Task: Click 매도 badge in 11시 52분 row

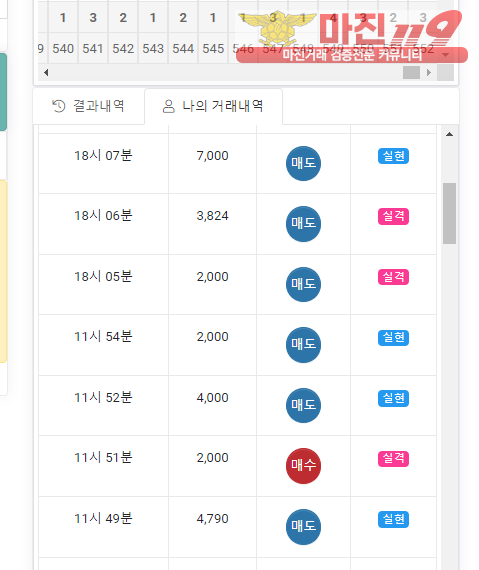Action: pos(303,405)
